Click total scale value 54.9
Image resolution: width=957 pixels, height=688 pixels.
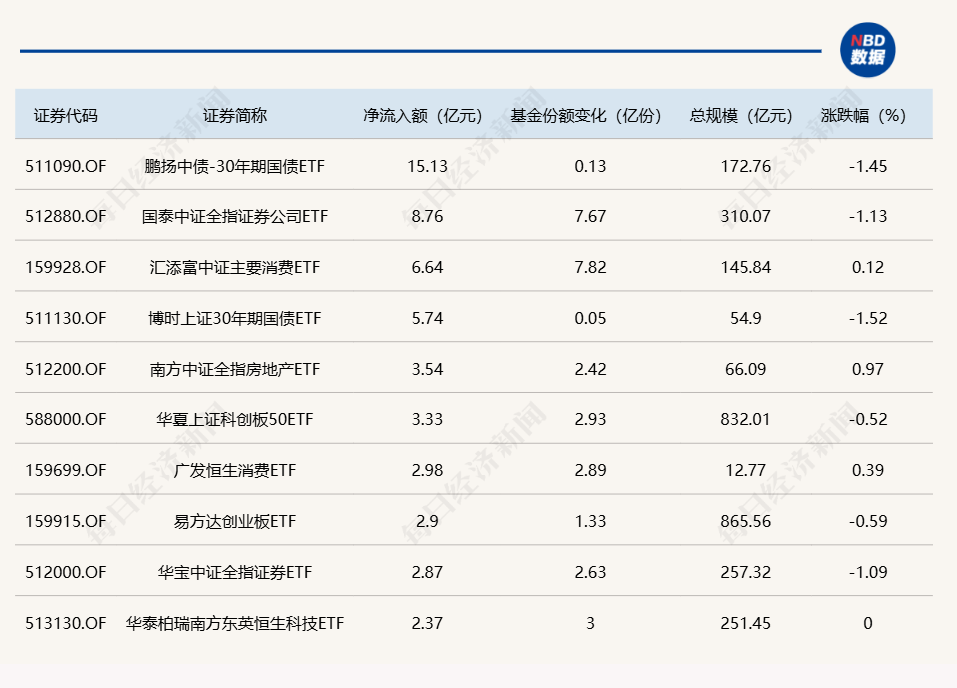click(x=746, y=318)
